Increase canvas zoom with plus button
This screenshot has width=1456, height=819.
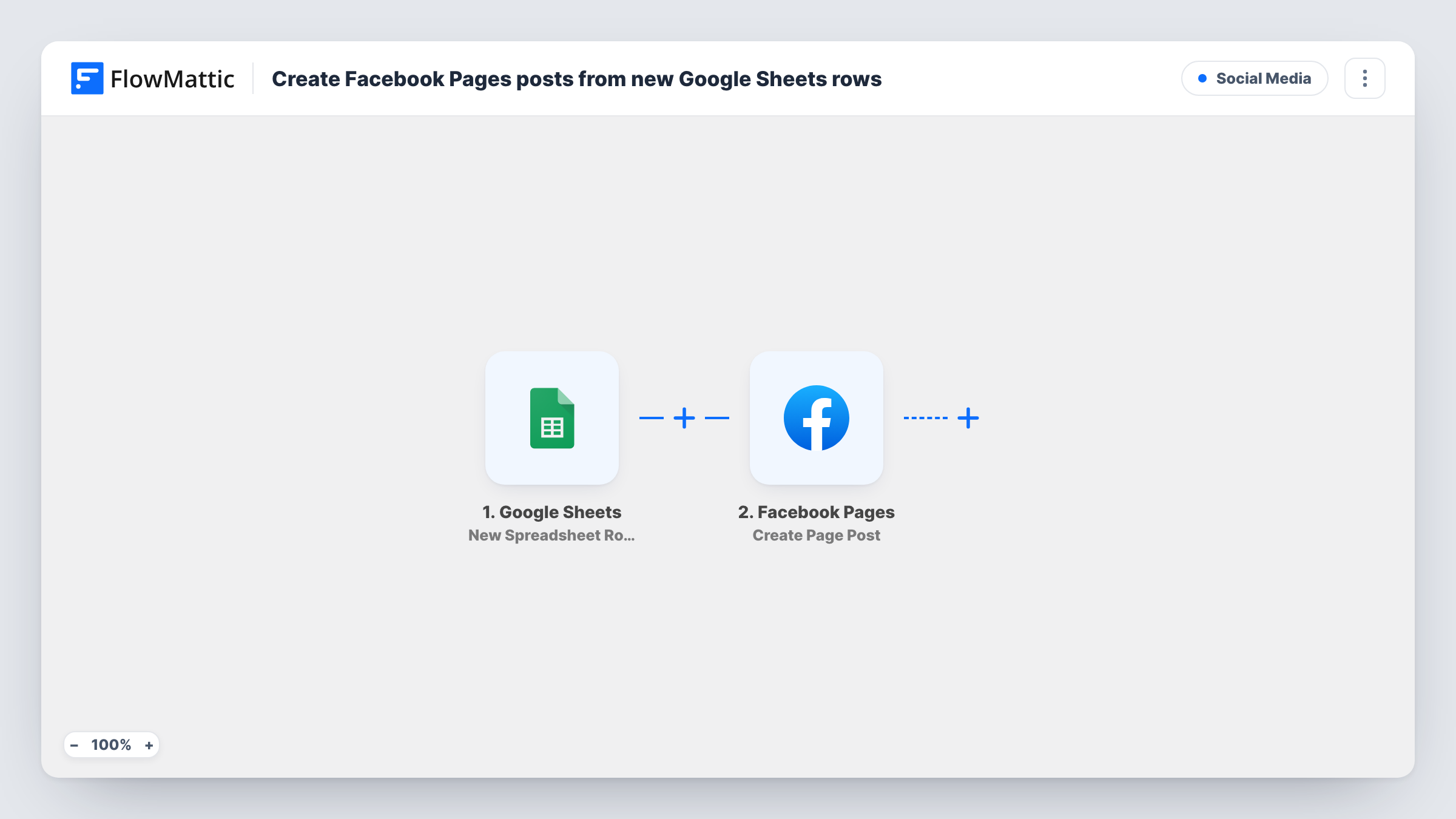coord(149,745)
